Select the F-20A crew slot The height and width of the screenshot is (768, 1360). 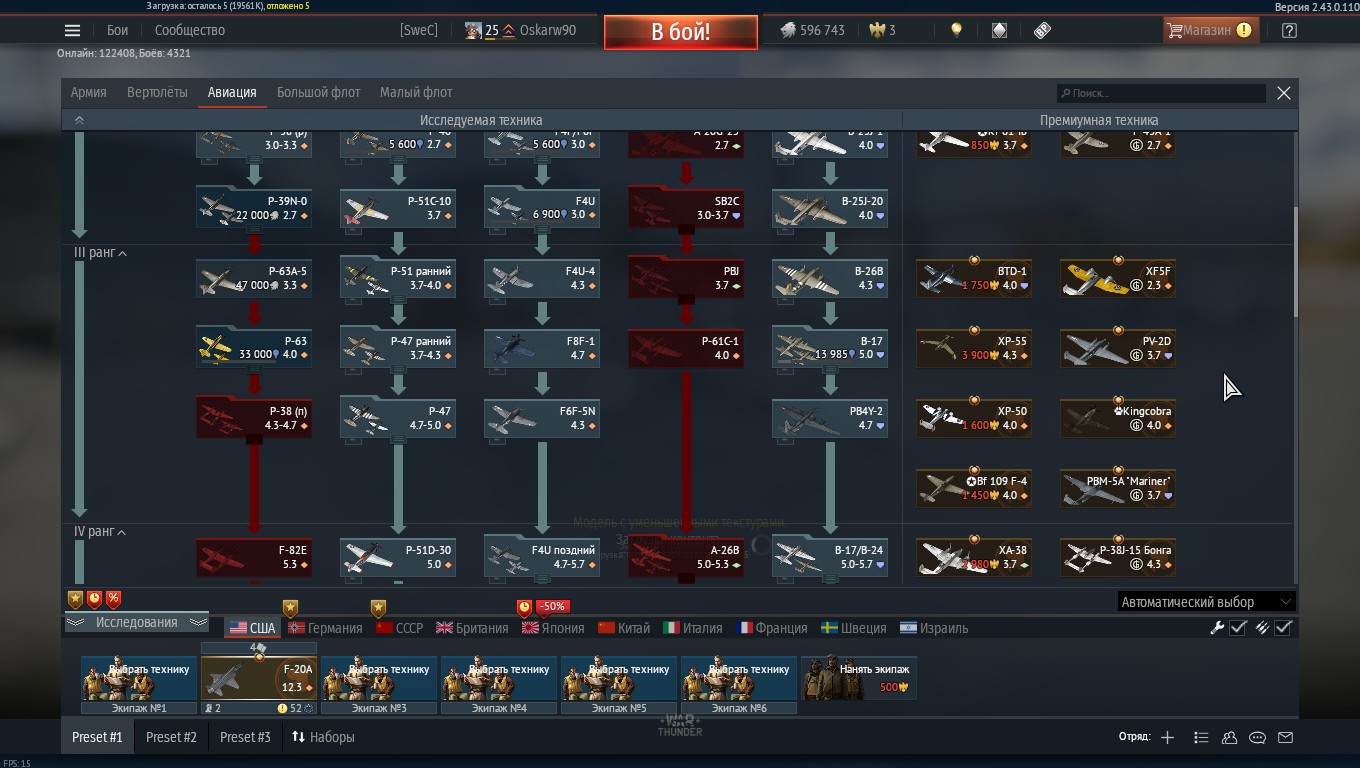pyautogui.click(x=259, y=678)
